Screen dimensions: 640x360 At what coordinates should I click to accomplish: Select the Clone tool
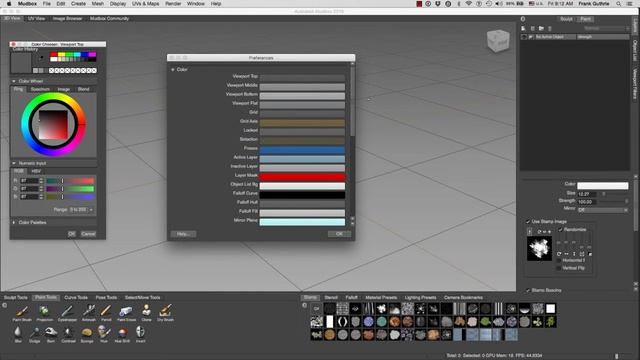pos(146,312)
